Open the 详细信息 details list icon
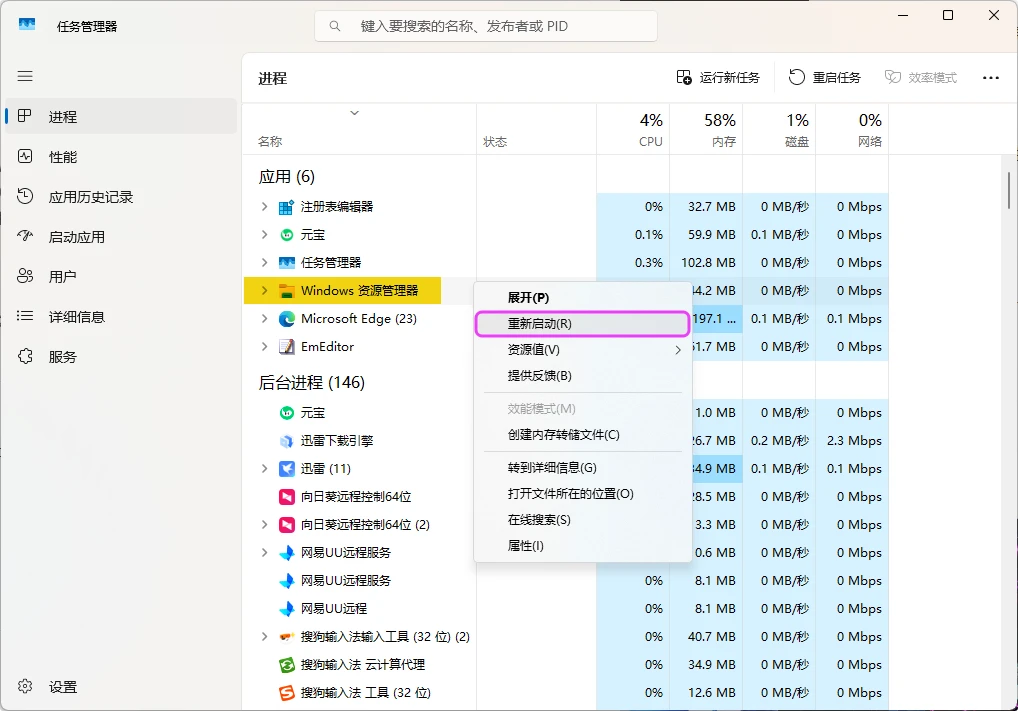This screenshot has height=711, width=1018. click(x=25, y=316)
